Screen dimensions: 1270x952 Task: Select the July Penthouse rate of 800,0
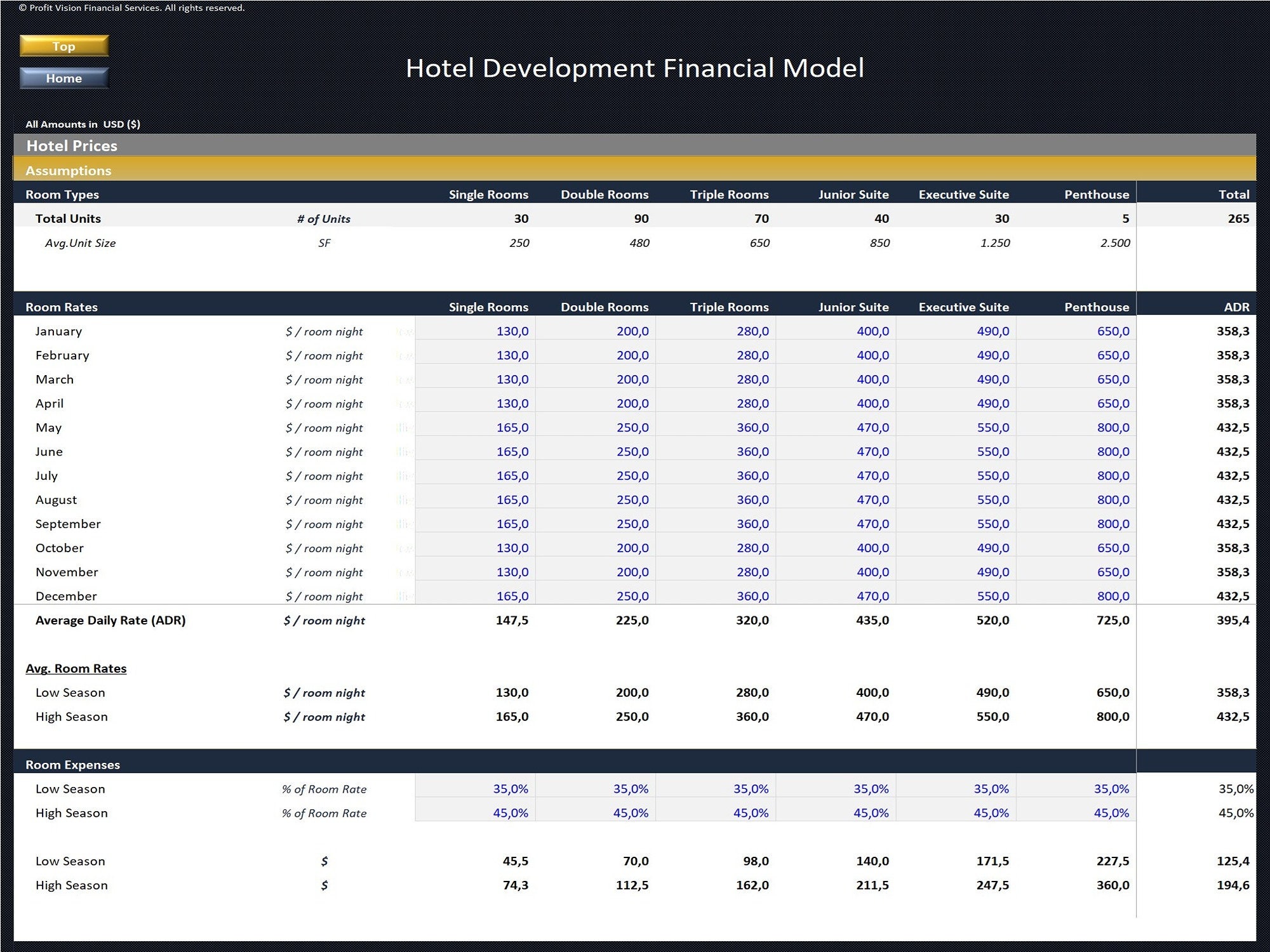click(x=1116, y=475)
